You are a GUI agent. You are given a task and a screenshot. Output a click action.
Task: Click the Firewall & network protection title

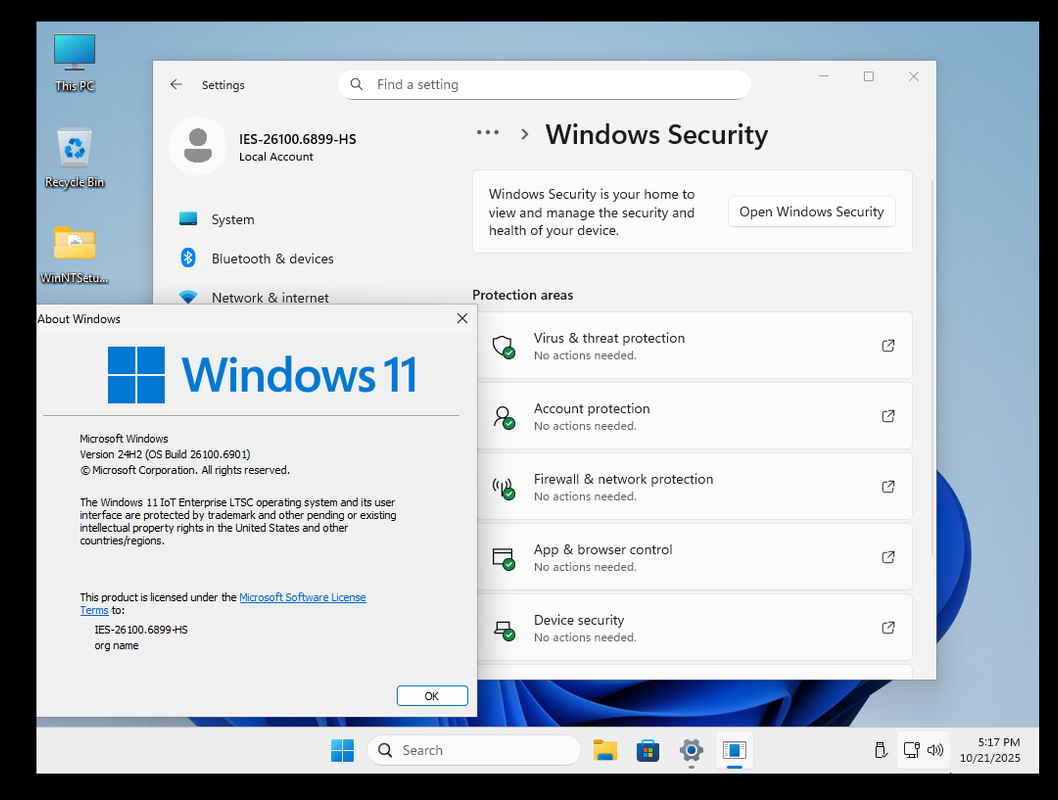(623, 479)
